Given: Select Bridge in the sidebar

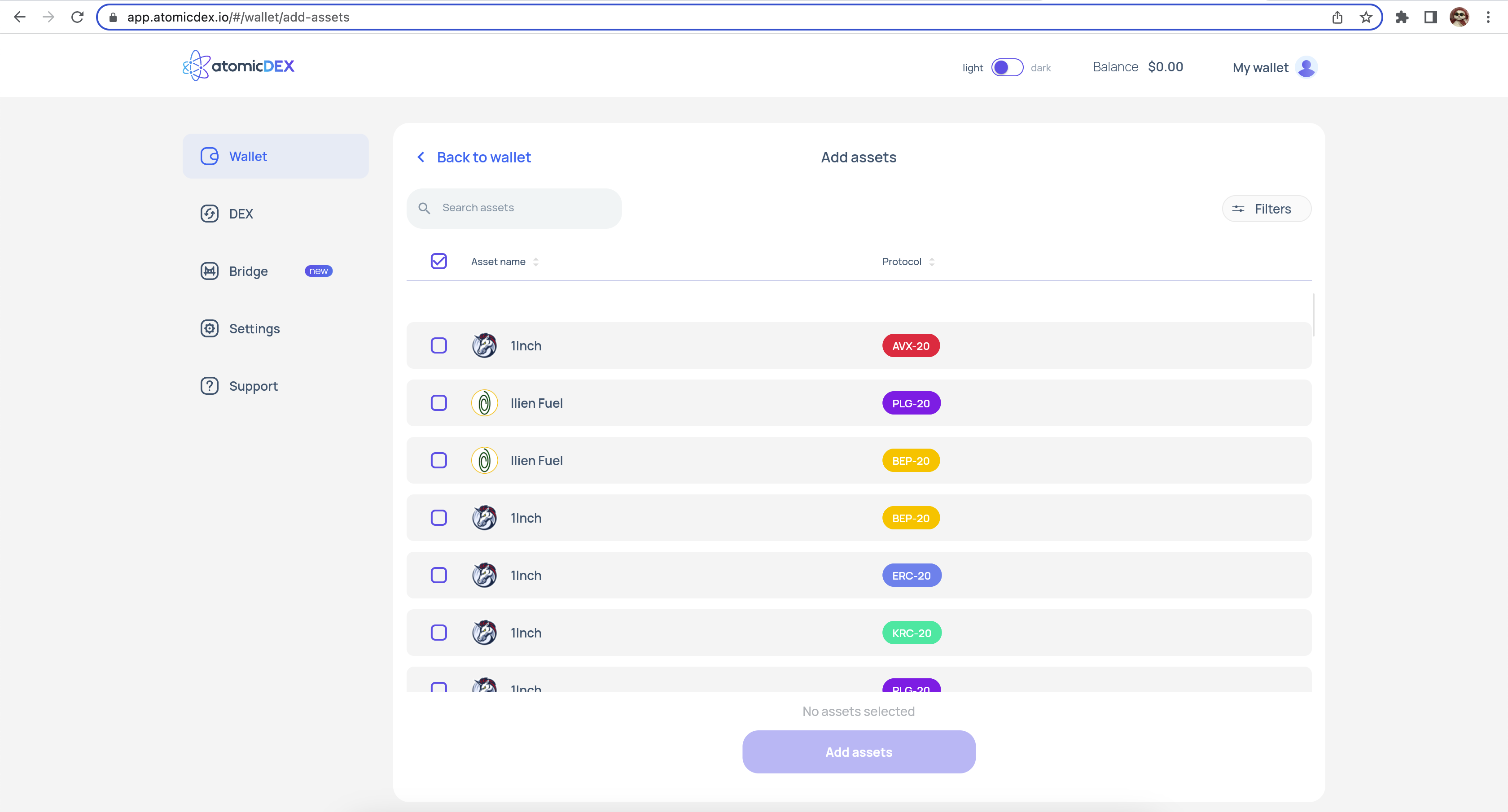Looking at the screenshot, I should pos(275,271).
